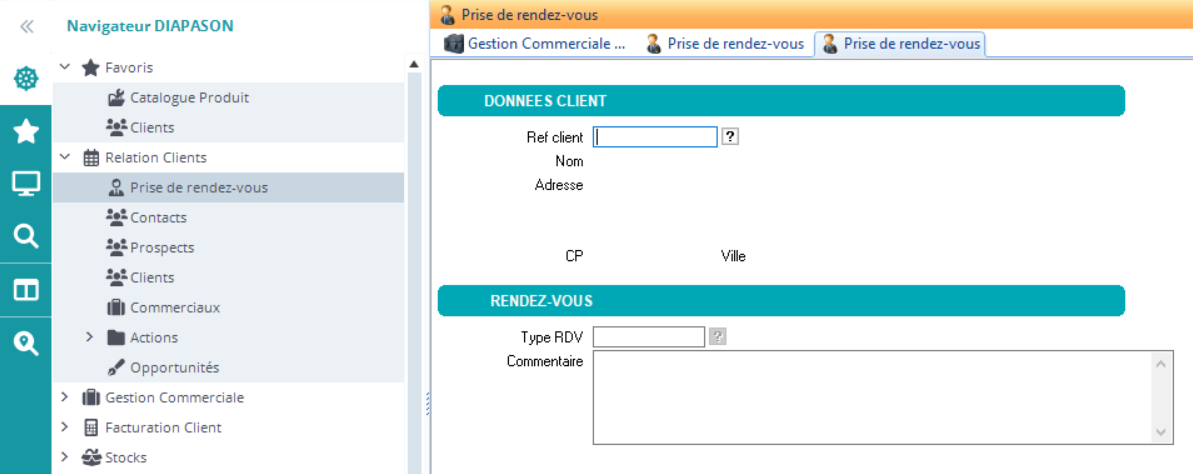Expand the Gestion Commerciale node

coord(65,397)
